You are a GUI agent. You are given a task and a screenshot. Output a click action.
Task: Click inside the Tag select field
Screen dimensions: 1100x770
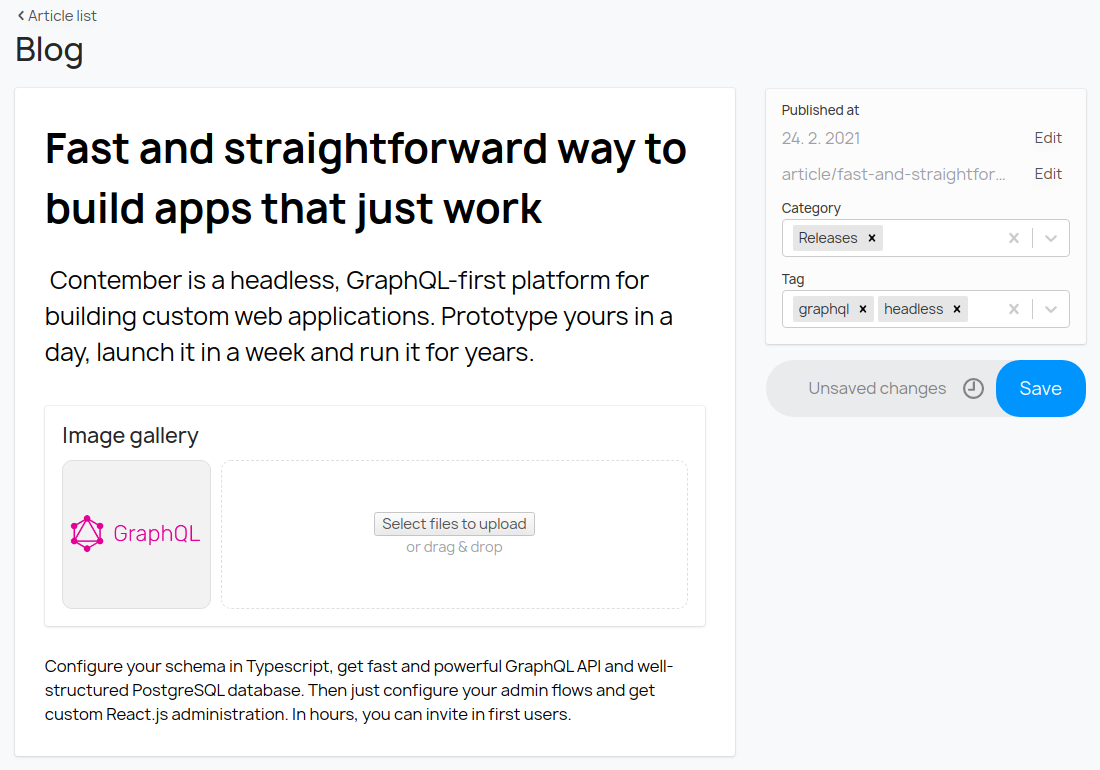(x=984, y=309)
